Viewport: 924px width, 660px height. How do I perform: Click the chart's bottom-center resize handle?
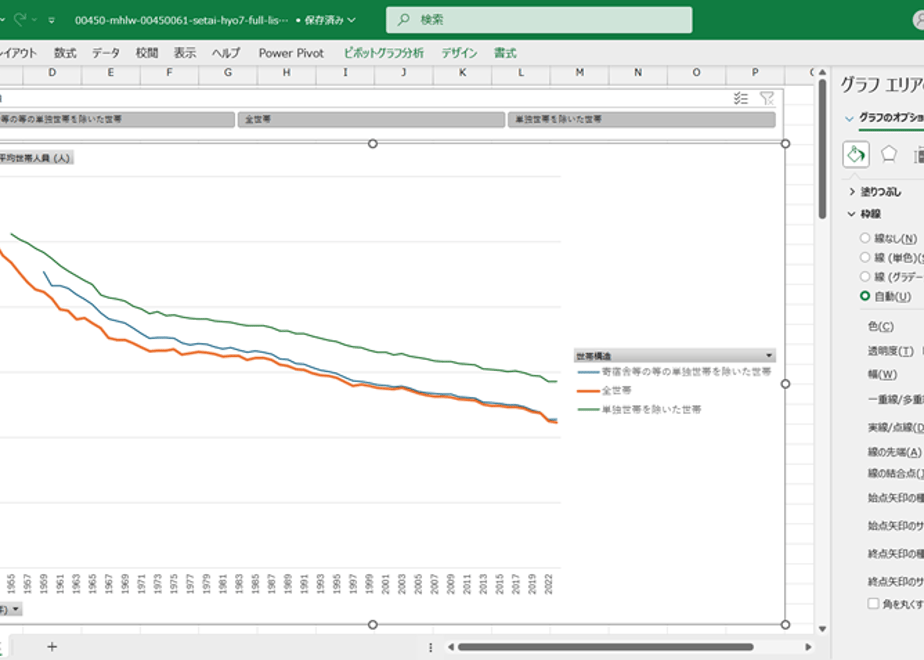372,625
